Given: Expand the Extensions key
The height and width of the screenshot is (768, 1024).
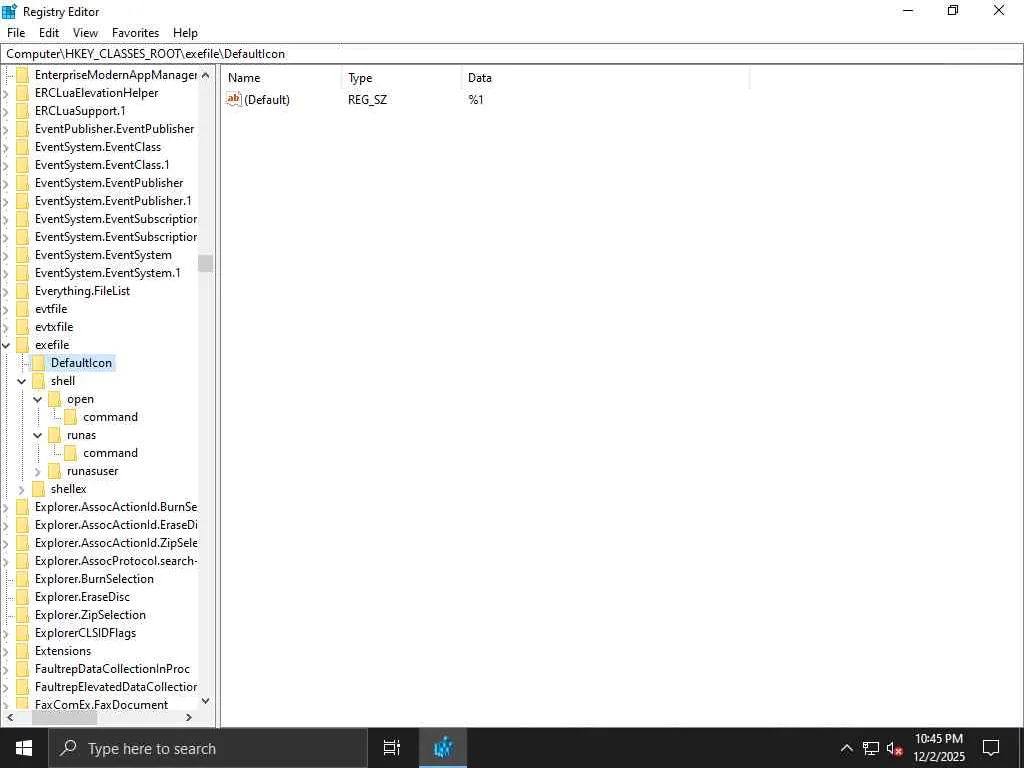Looking at the screenshot, I should 7,651.
